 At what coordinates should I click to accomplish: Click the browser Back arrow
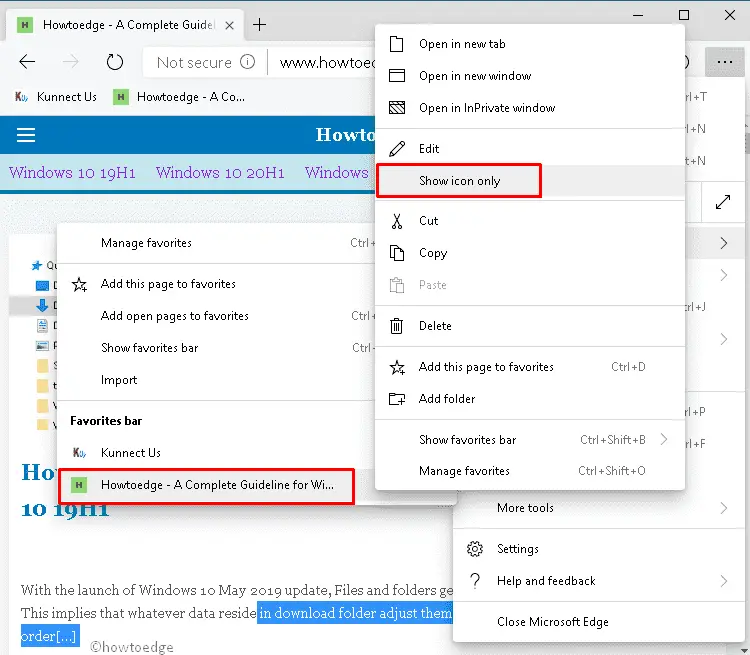coord(27,62)
